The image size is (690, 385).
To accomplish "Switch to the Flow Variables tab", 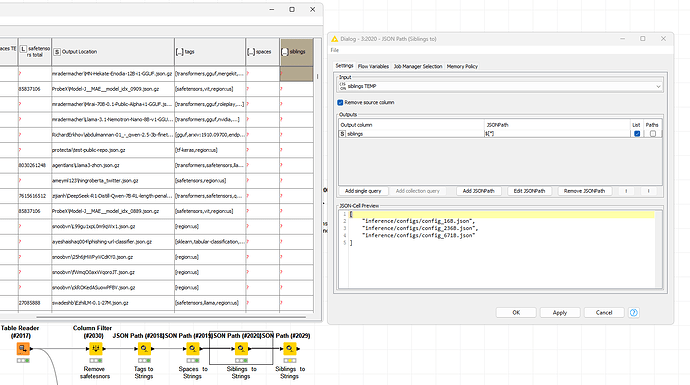I will point(373,66).
